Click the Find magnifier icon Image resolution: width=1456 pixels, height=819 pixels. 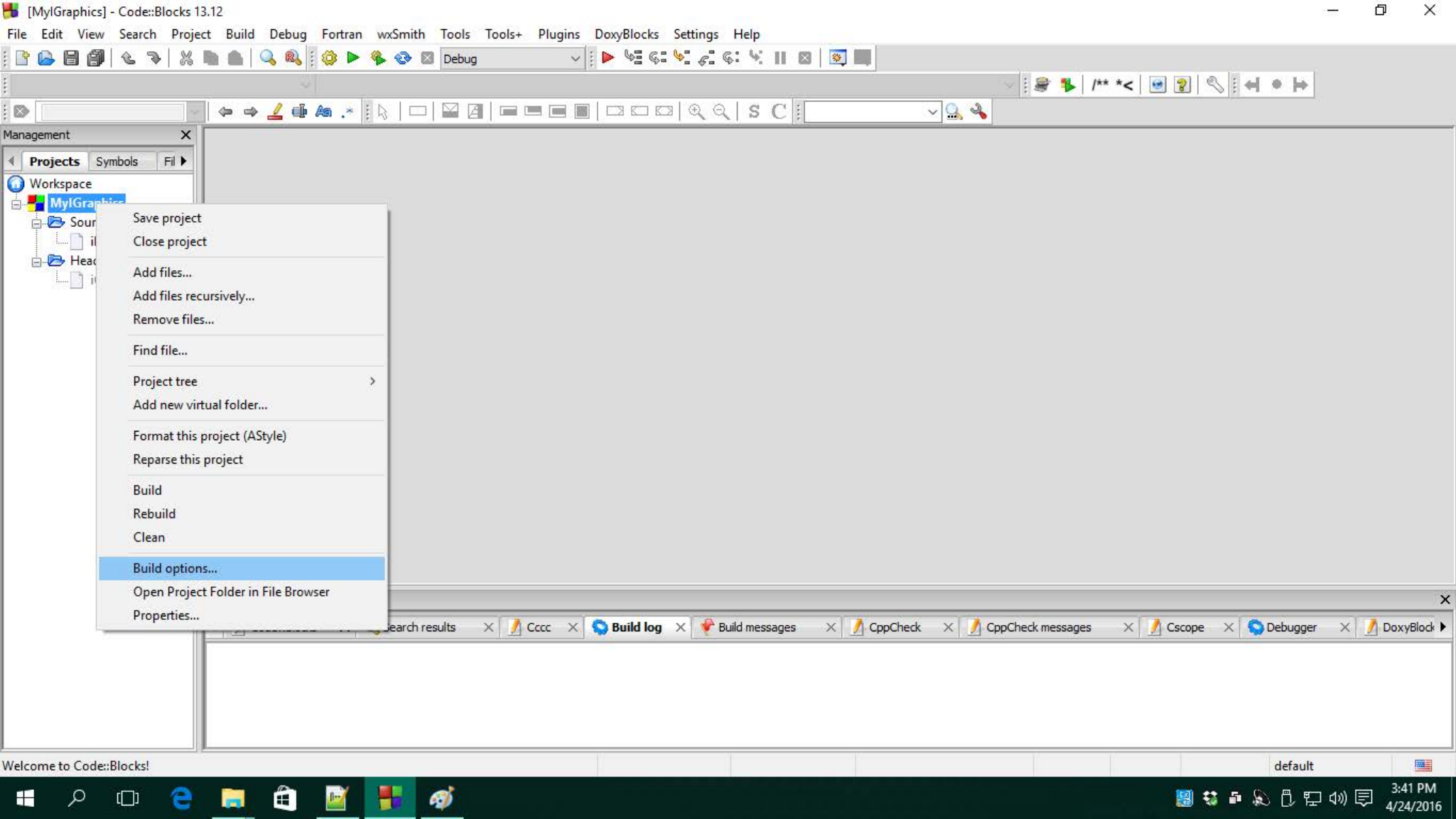pyautogui.click(x=267, y=58)
